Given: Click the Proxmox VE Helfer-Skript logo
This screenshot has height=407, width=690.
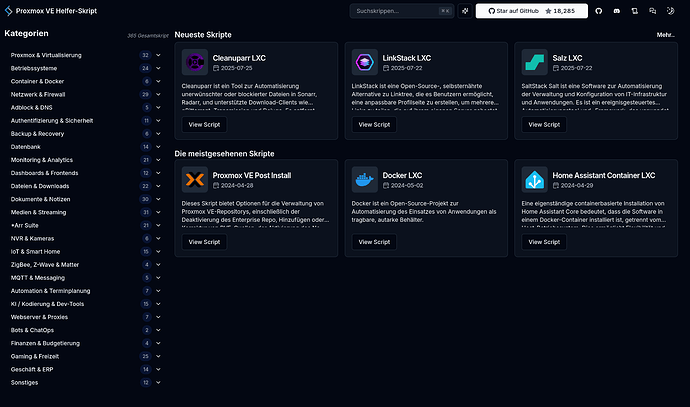Looking at the screenshot, I should (x=8, y=11).
